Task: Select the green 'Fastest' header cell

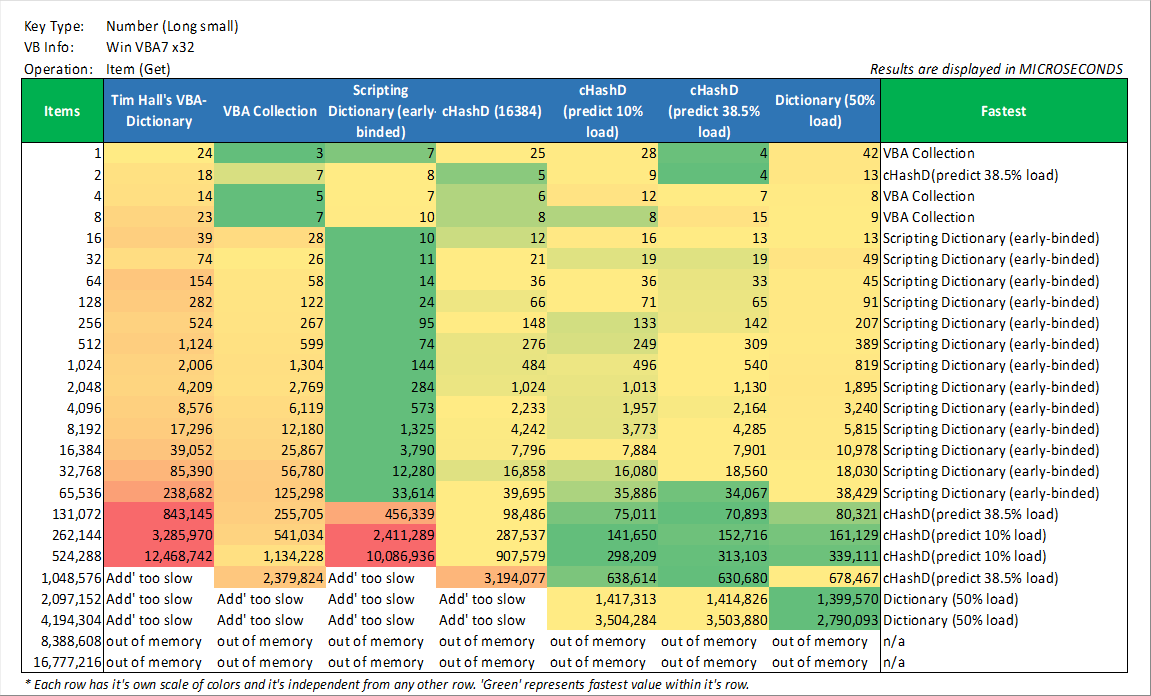Action: coord(1003,111)
